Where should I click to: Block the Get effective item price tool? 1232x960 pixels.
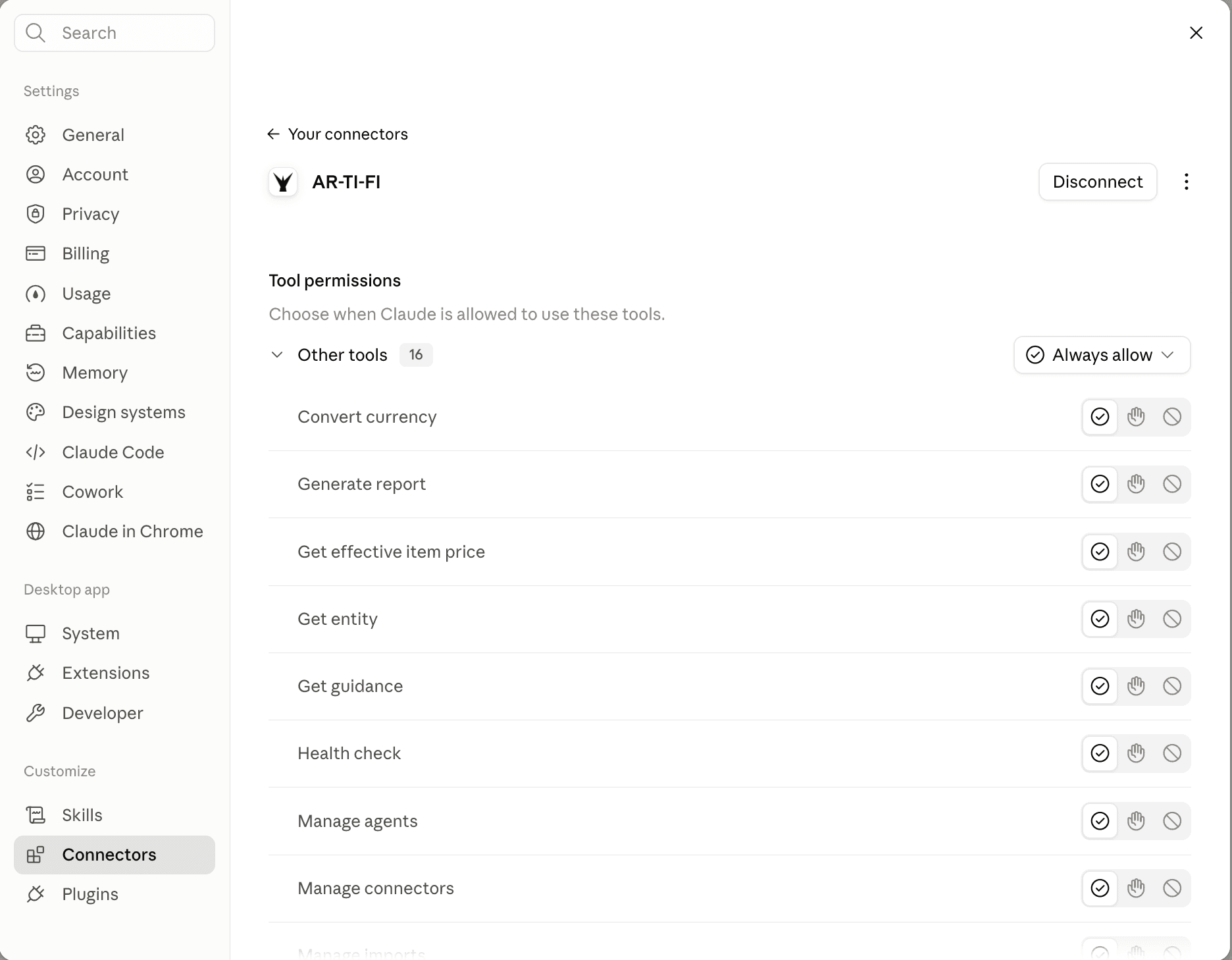click(x=1172, y=552)
